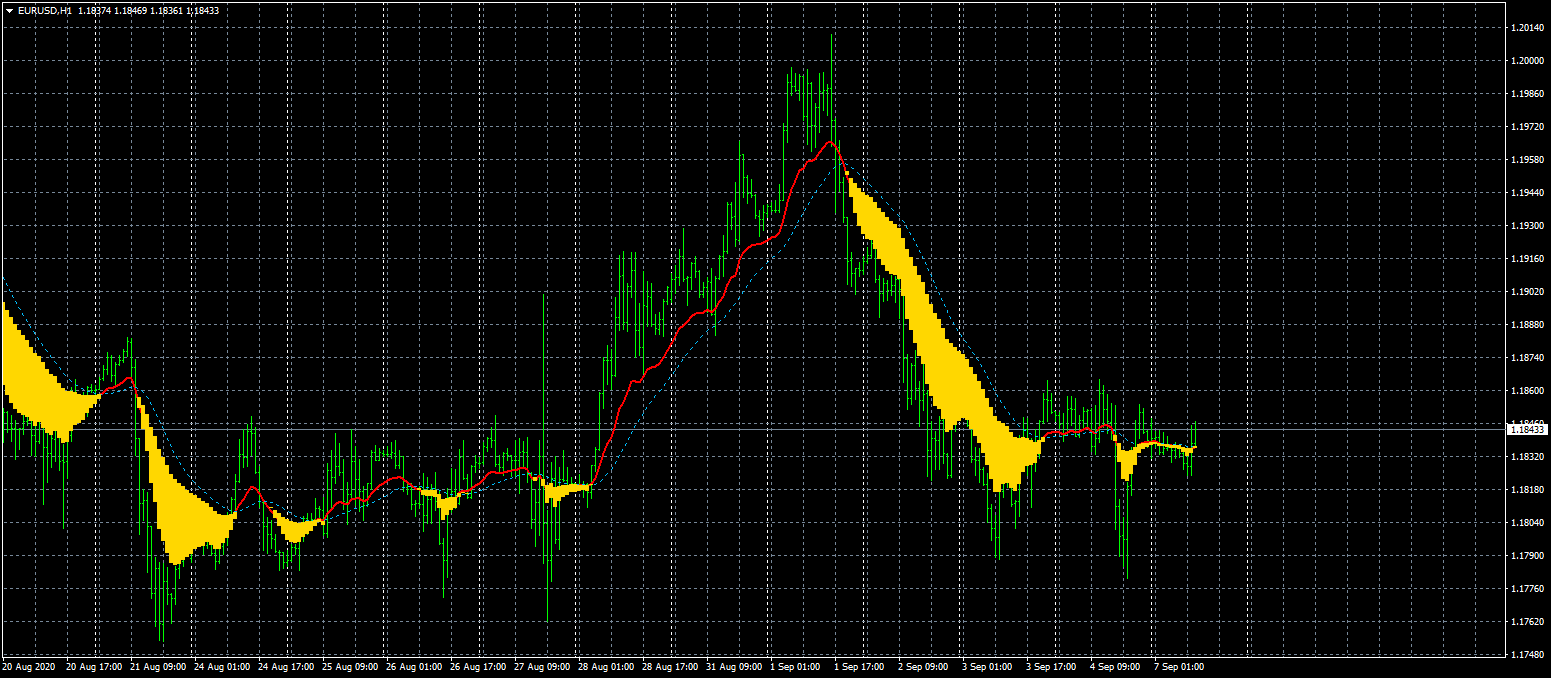
Task: Click the 1.17760 price scale label
Action: 1526,589
